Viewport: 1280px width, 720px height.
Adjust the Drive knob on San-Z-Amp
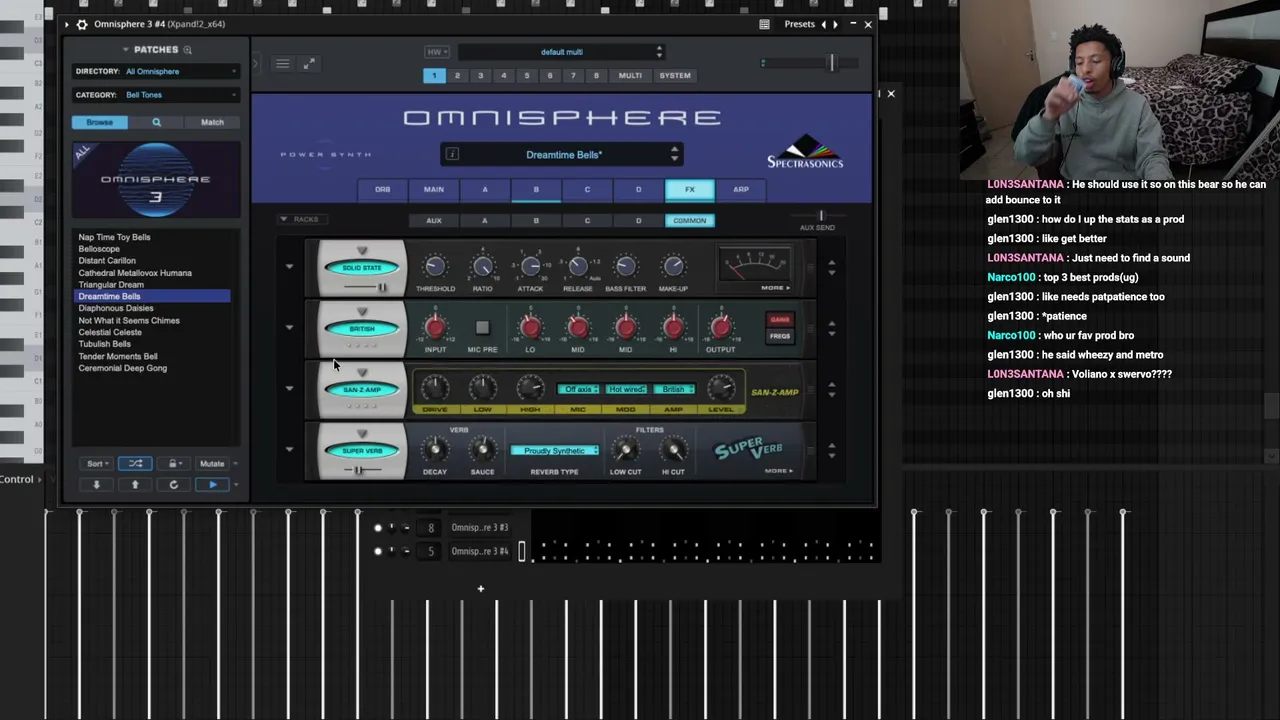(435, 388)
